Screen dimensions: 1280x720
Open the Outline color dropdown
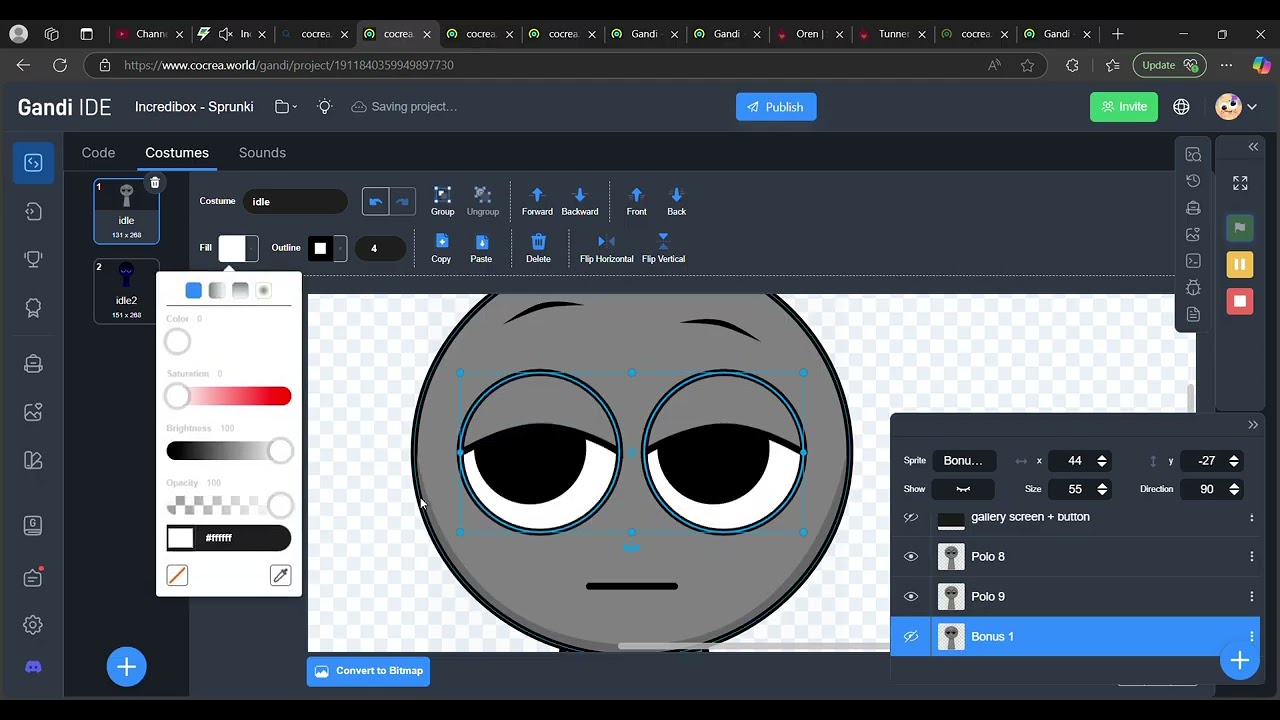[326, 248]
